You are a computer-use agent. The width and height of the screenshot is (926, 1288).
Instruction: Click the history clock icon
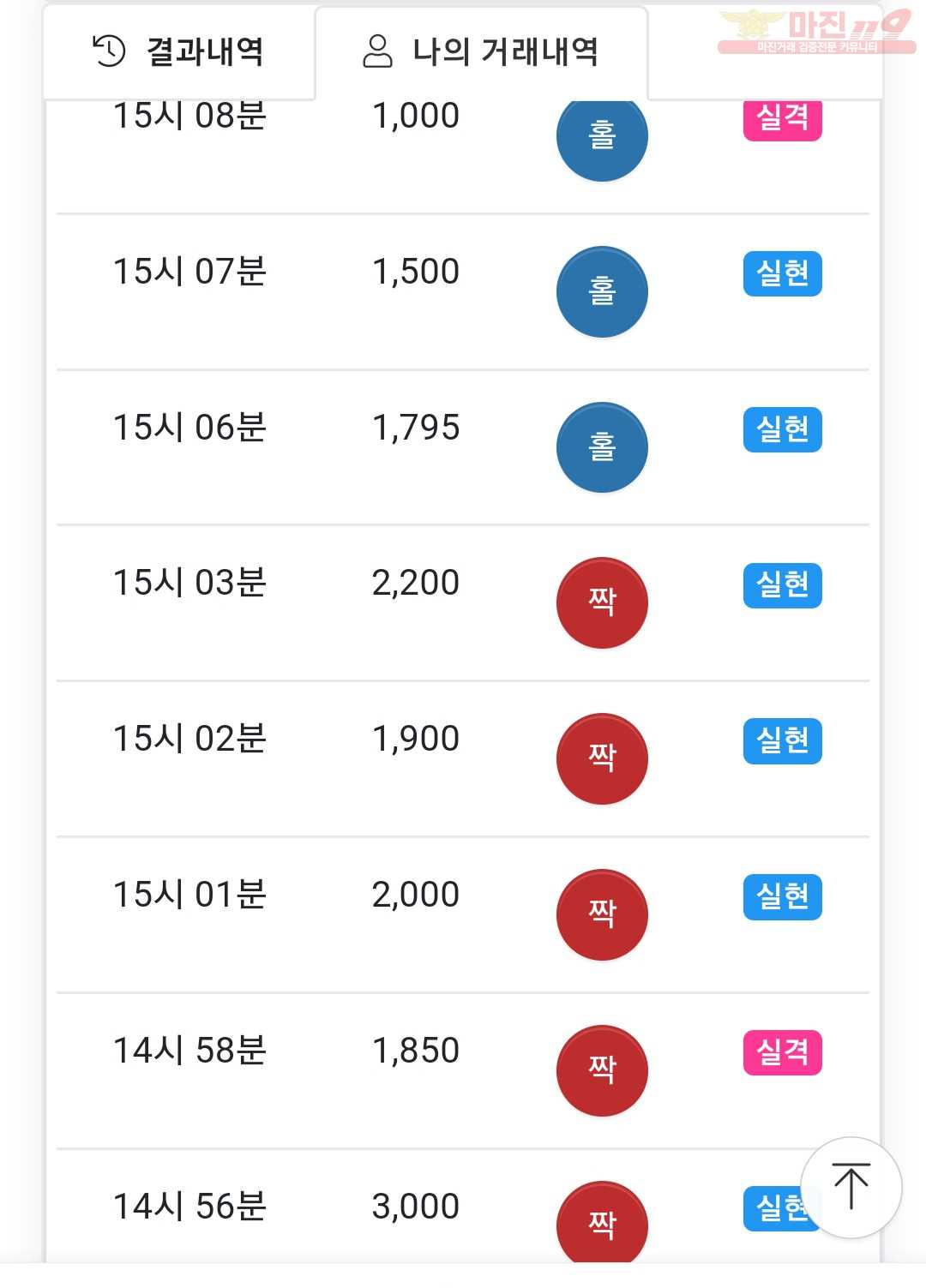(109, 51)
